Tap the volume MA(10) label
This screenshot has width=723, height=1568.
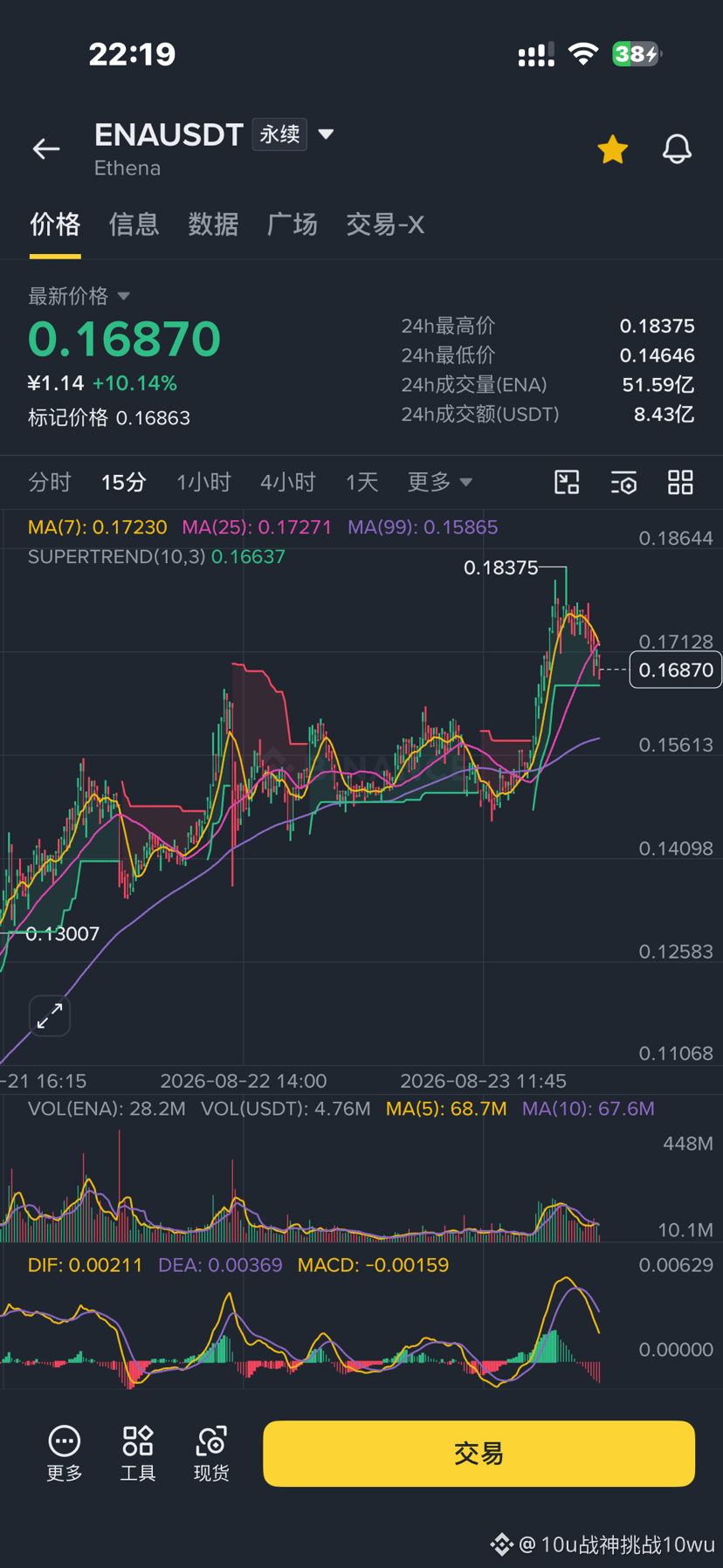point(589,1109)
